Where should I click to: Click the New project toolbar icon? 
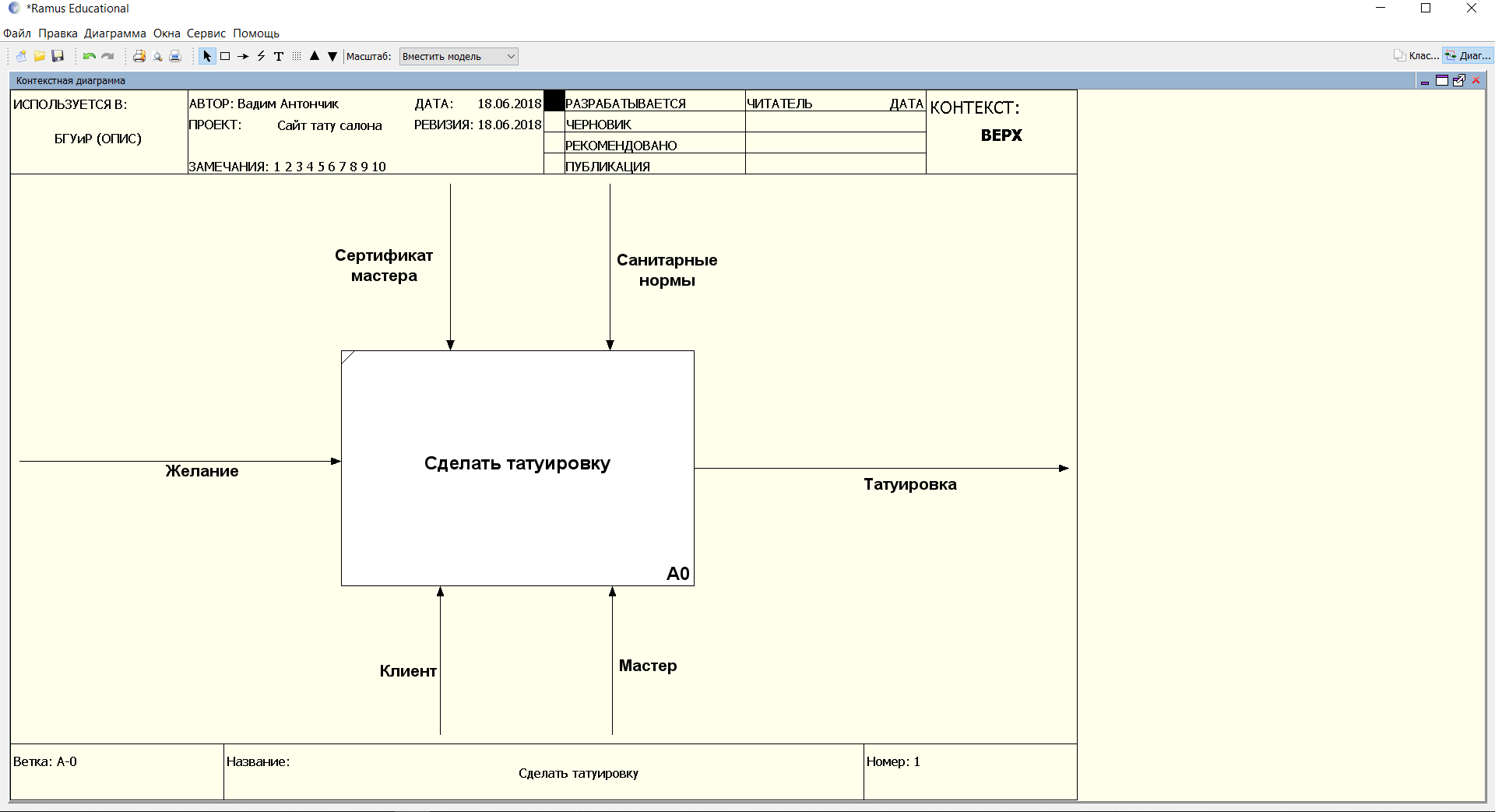point(21,56)
